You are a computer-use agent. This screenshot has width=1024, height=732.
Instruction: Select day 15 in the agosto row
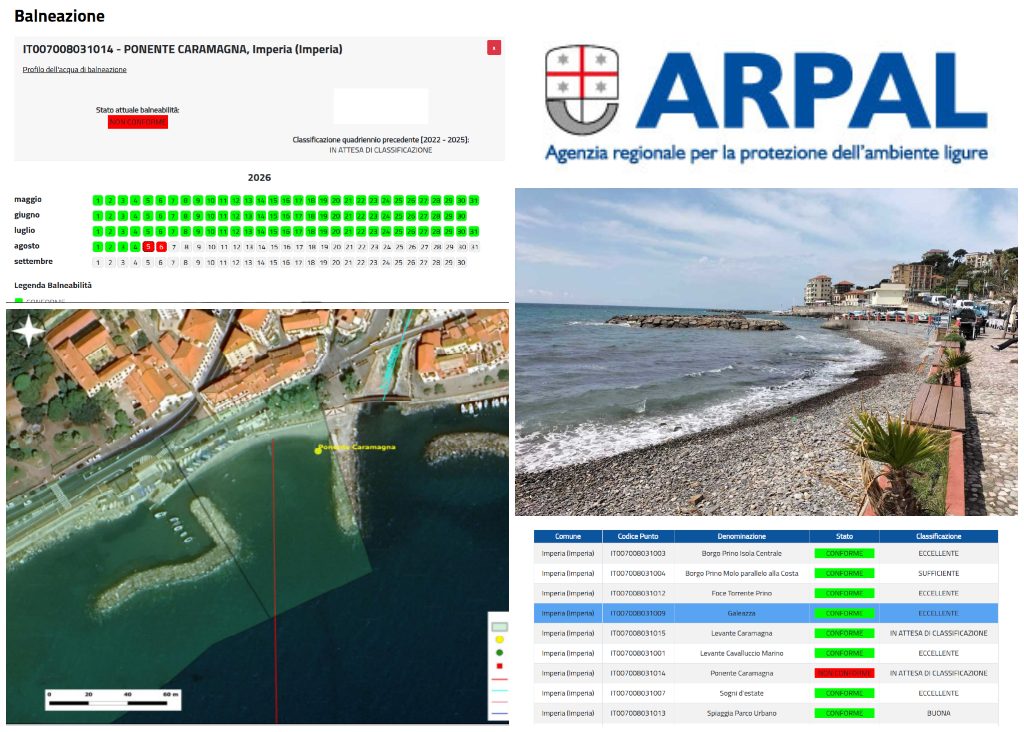click(274, 247)
